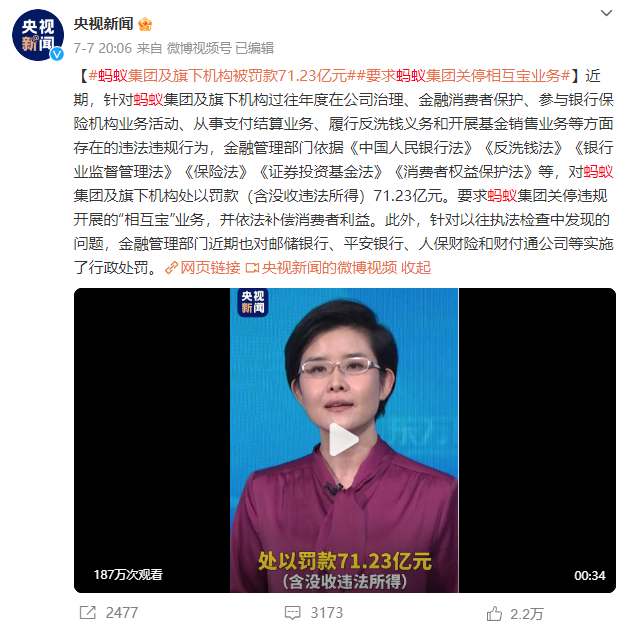Click the repost share icon
627x632 pixels.
[87, 613]
